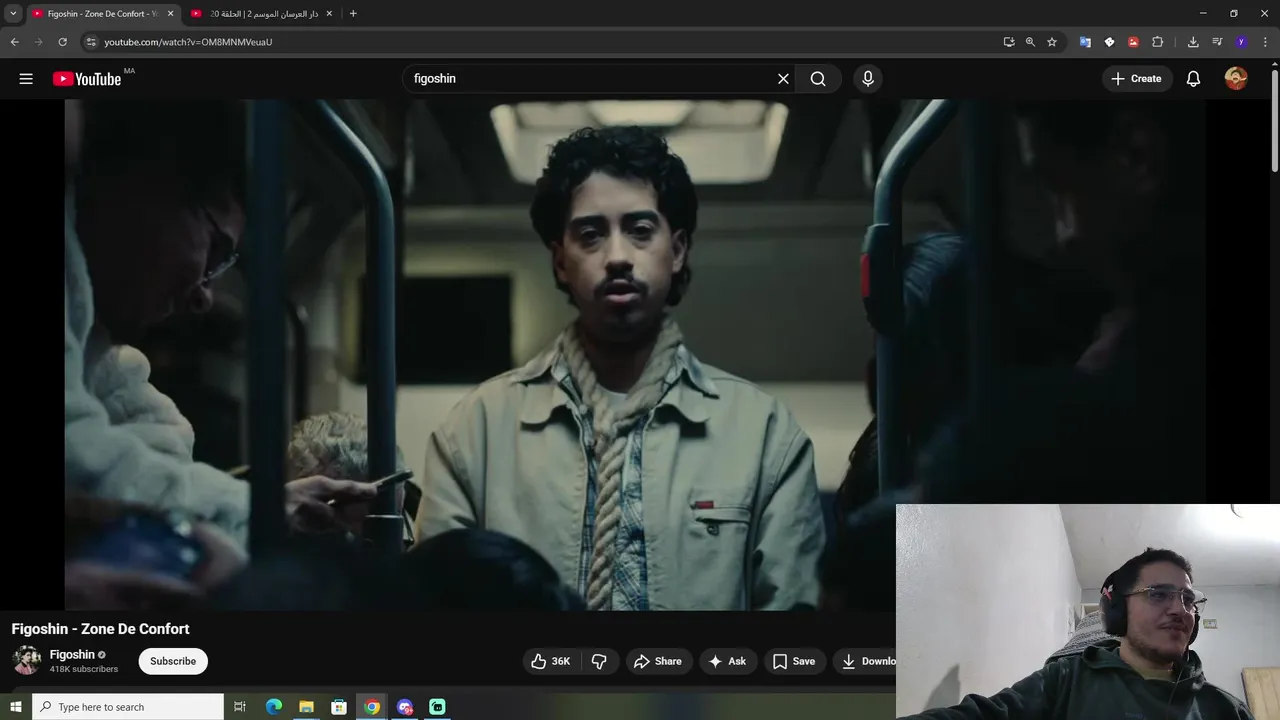
Task: Go back to the previous page
Action: (x=14, y=42)
